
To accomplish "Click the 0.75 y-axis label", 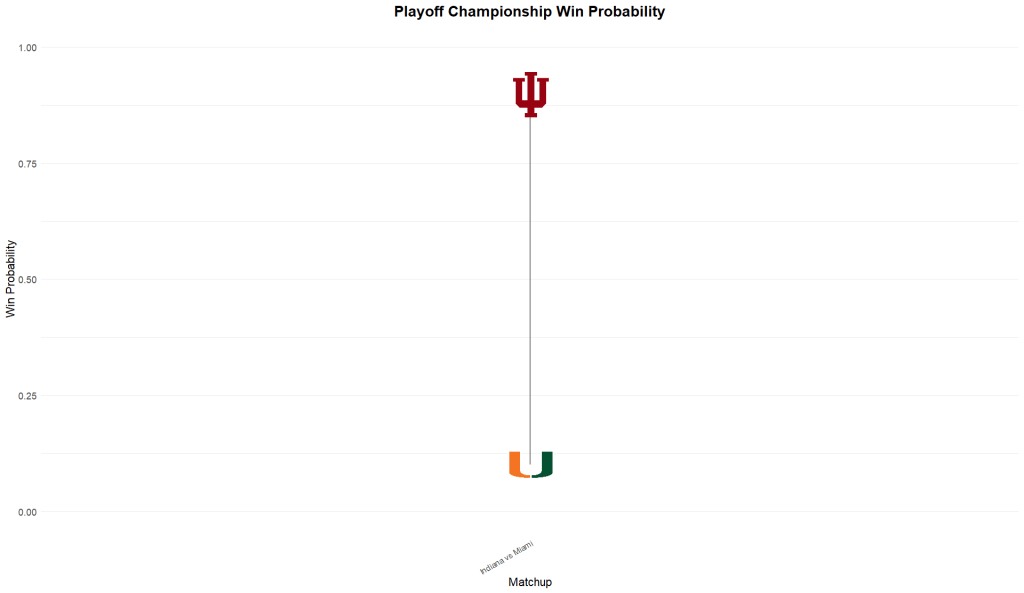I will [x=26, y=163].
